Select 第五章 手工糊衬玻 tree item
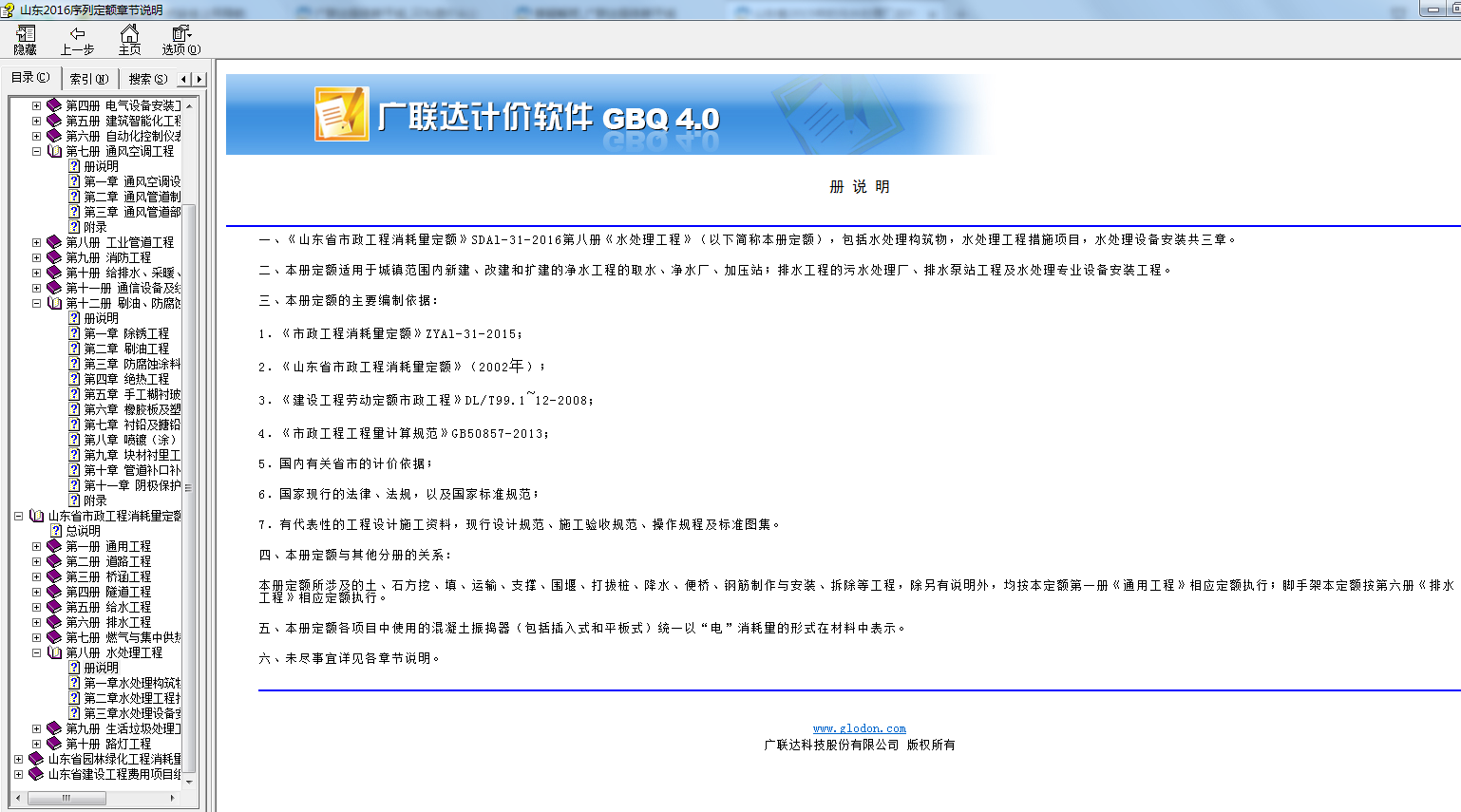Image resolution: width=1461 pixels, height=812 pixels. tap(132, 394)
